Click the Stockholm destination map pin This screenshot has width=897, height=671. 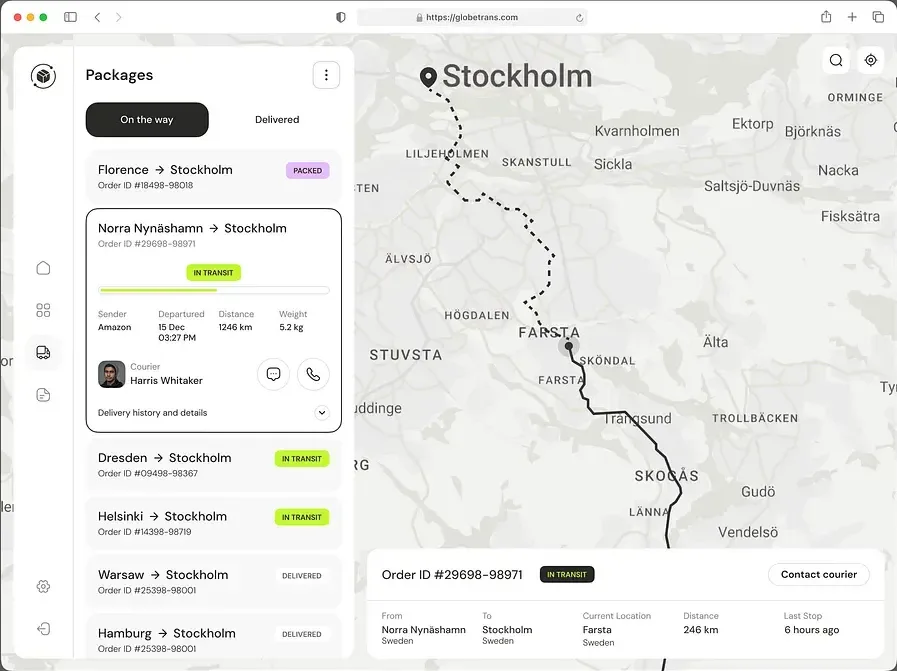click(x=428, y=77)
